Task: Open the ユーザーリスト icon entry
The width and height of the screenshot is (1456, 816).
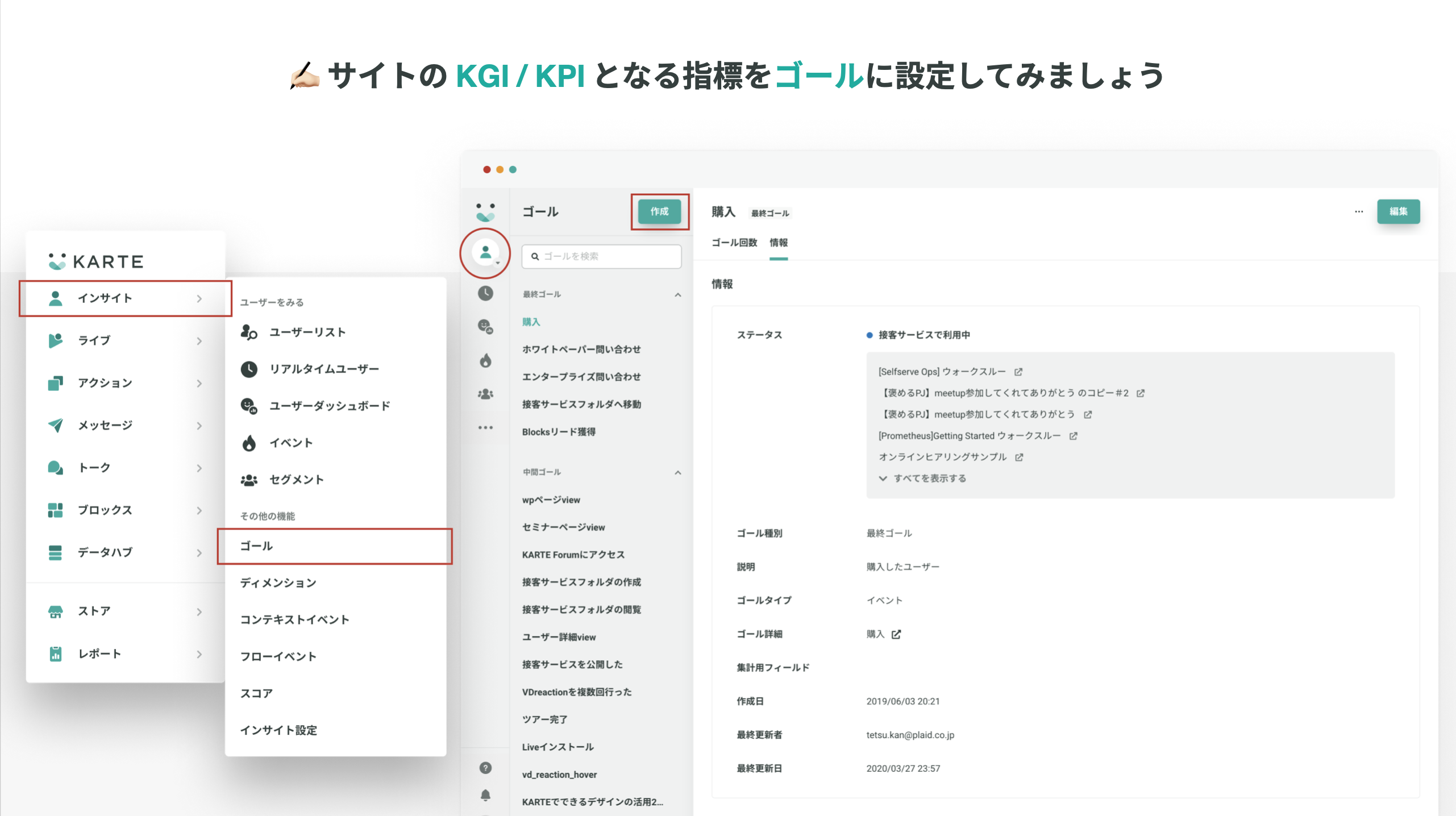Action: [x=249, y=332]
